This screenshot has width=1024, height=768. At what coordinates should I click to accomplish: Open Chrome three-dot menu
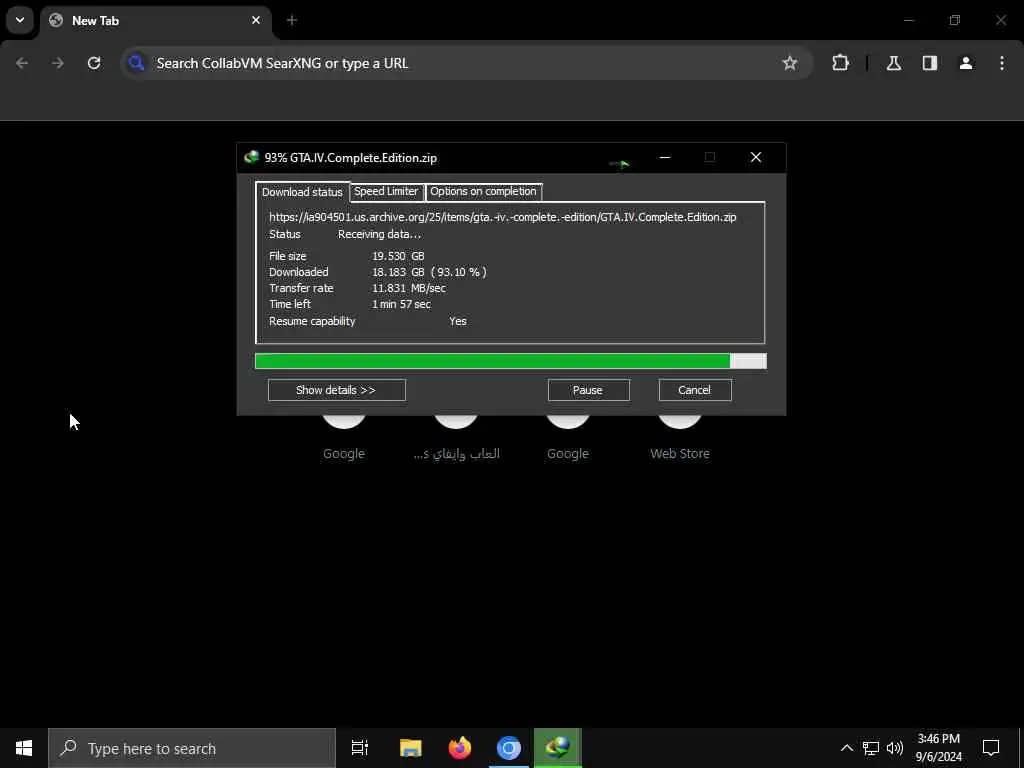[1002, 63]
